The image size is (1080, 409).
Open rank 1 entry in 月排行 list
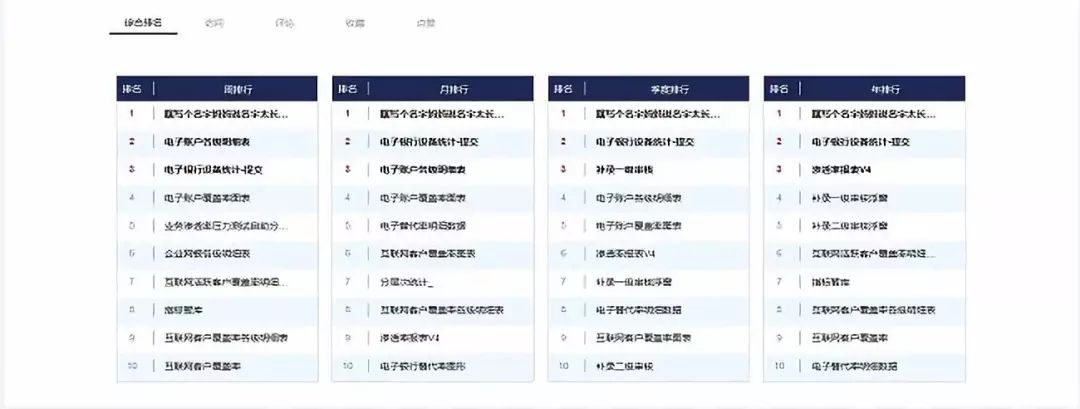pyautogui.click(x=442, y=114)
